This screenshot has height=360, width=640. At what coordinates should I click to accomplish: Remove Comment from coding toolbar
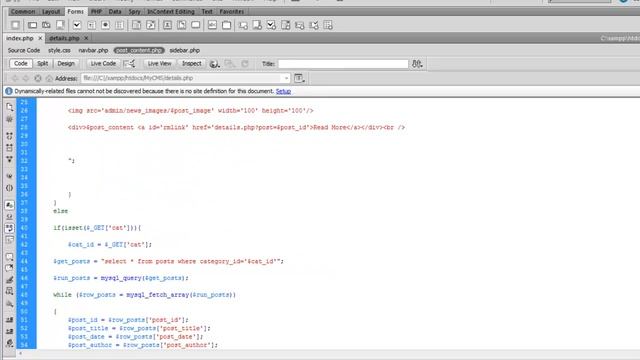[9, 268]
